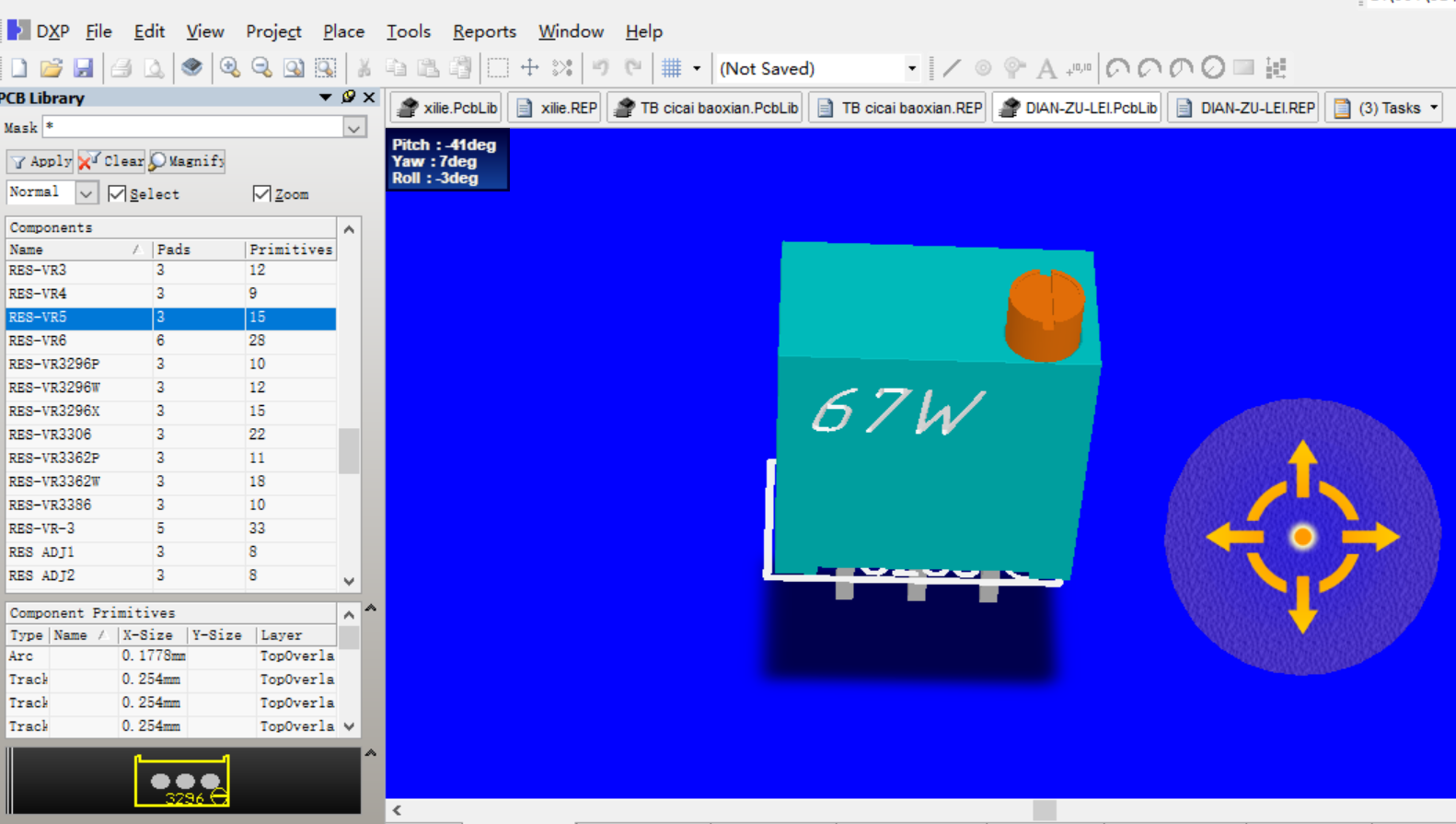Select the Place Coordinate tool
This screenshot has width=1456, height=824.
1079,68
